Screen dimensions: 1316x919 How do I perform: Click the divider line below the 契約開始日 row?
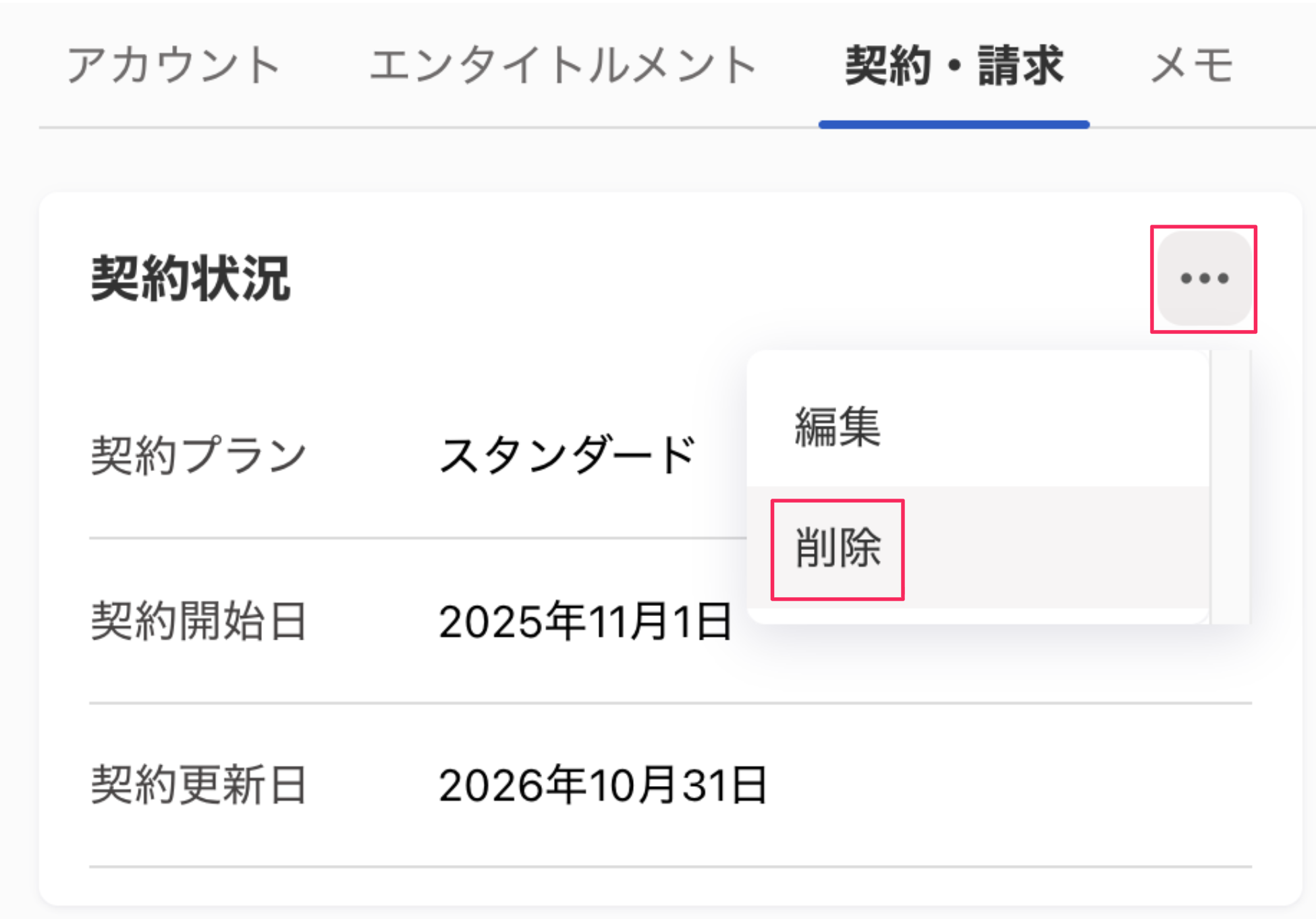[x=669, y=703]
